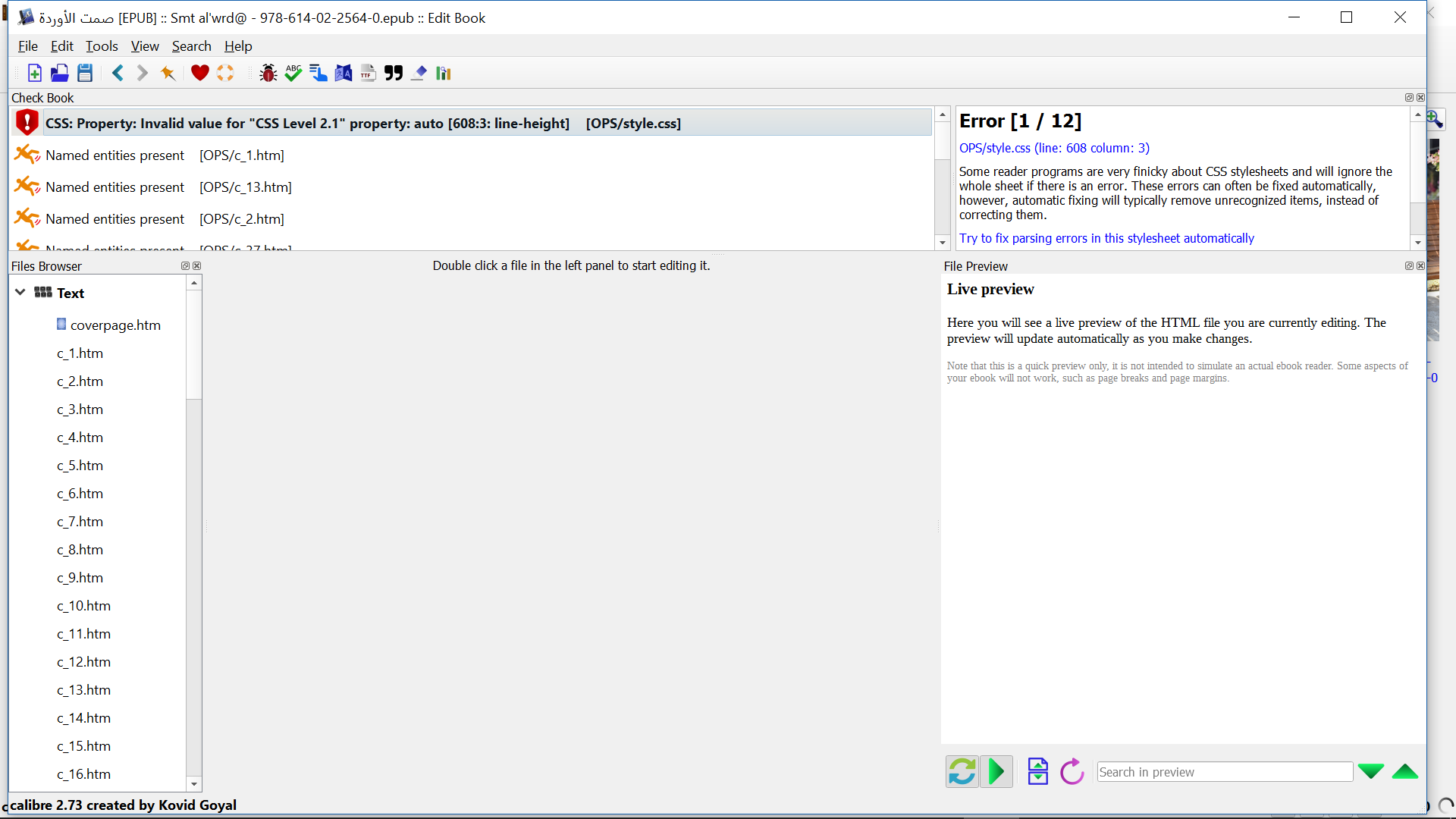Click the TTF embed fonts icon

click(x=368, y=73)
